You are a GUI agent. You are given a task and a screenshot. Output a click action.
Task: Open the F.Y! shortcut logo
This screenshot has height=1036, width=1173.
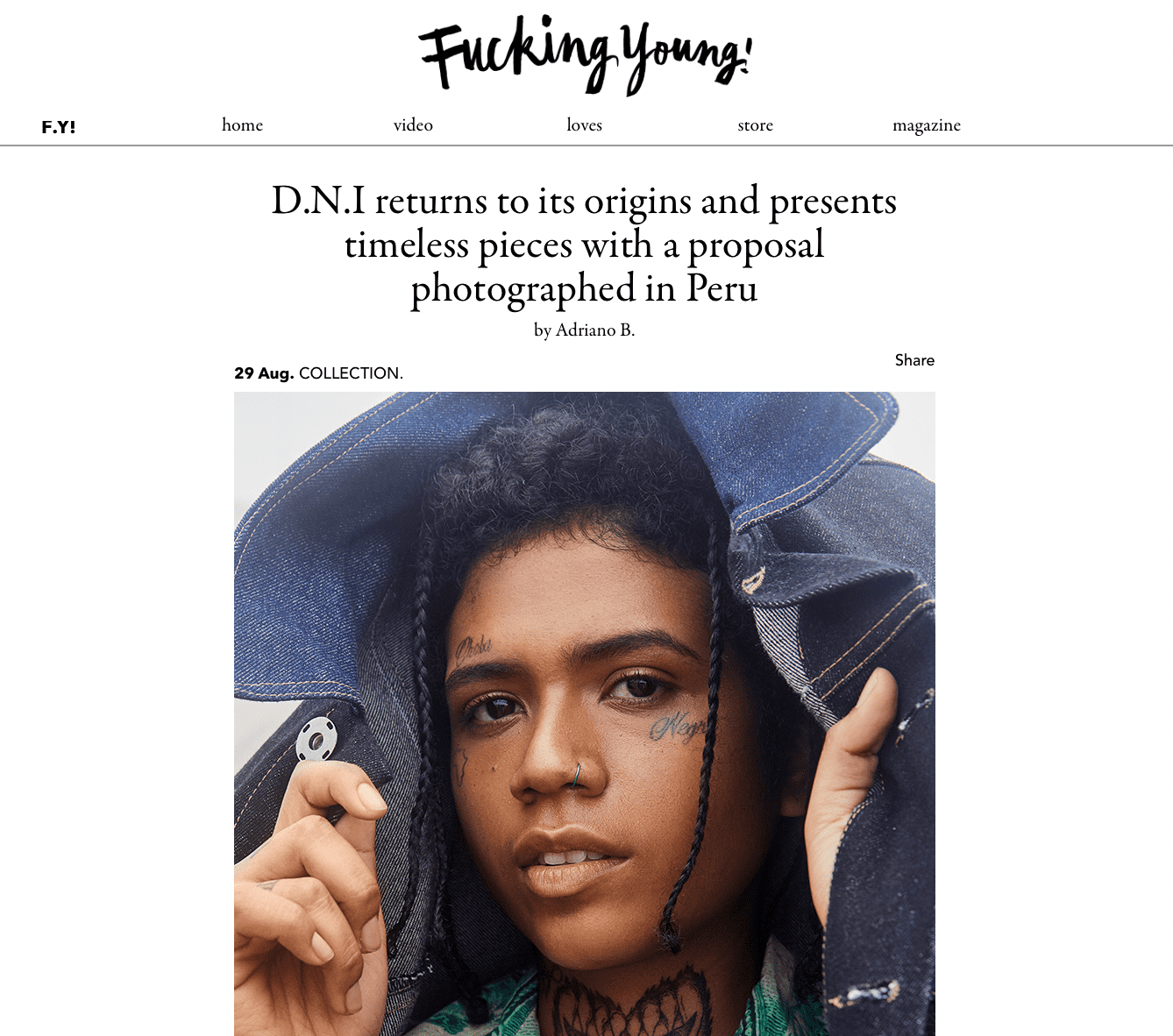pyautogui.click(x=59, y=127)
